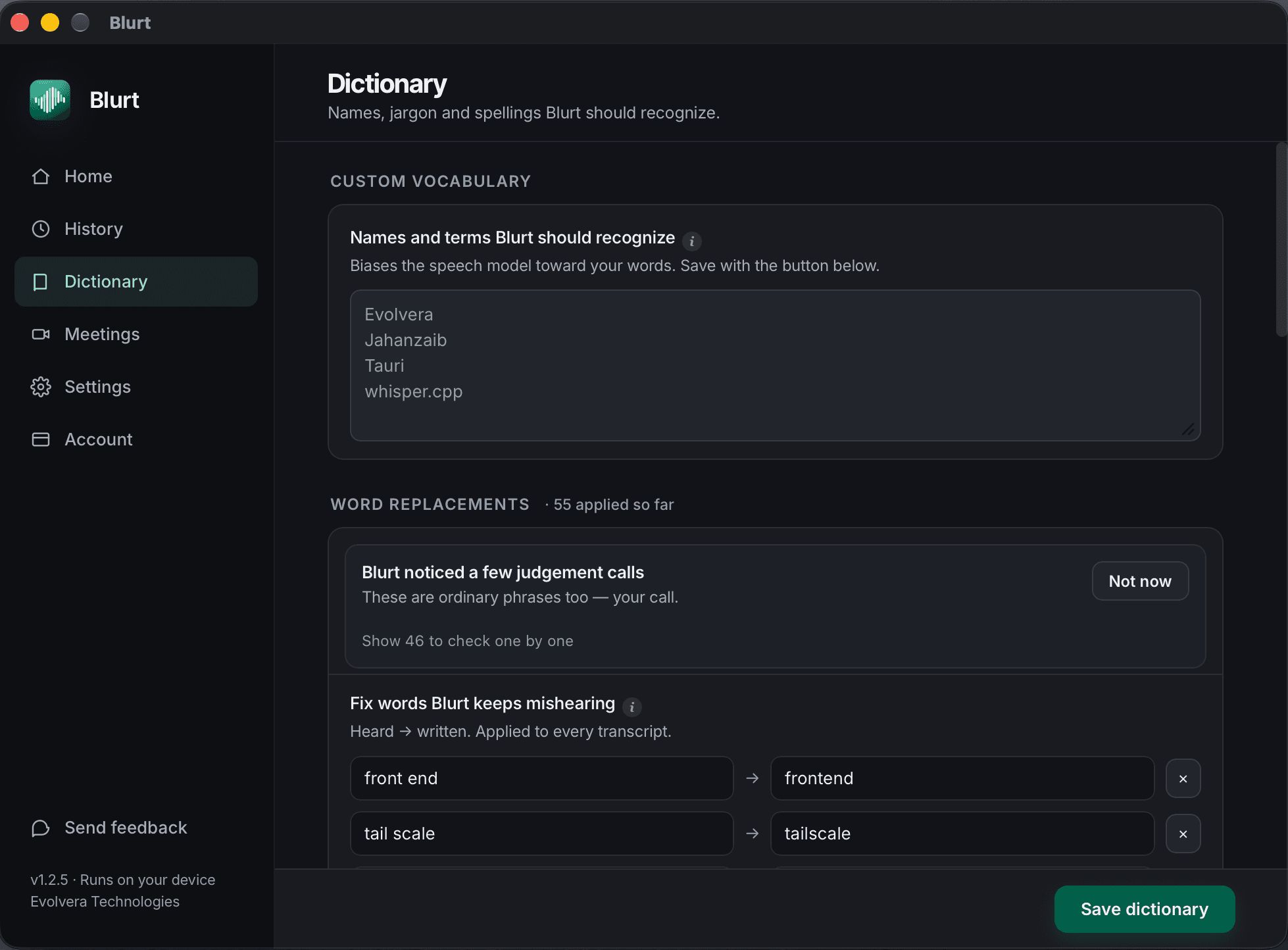Click the custom vocabulary text area

click(775, 365)
